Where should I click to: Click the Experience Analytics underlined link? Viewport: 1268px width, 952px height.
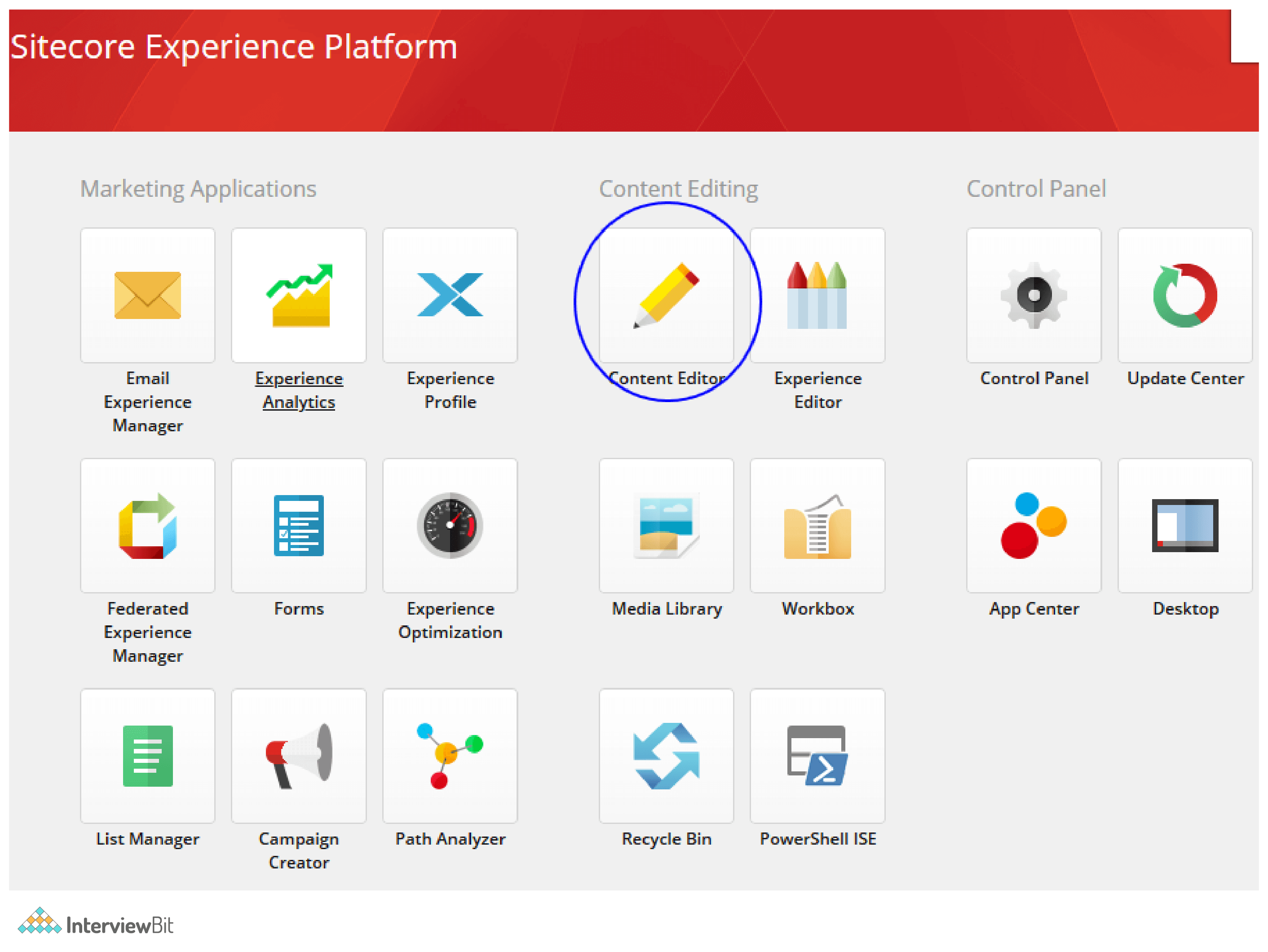299,390
